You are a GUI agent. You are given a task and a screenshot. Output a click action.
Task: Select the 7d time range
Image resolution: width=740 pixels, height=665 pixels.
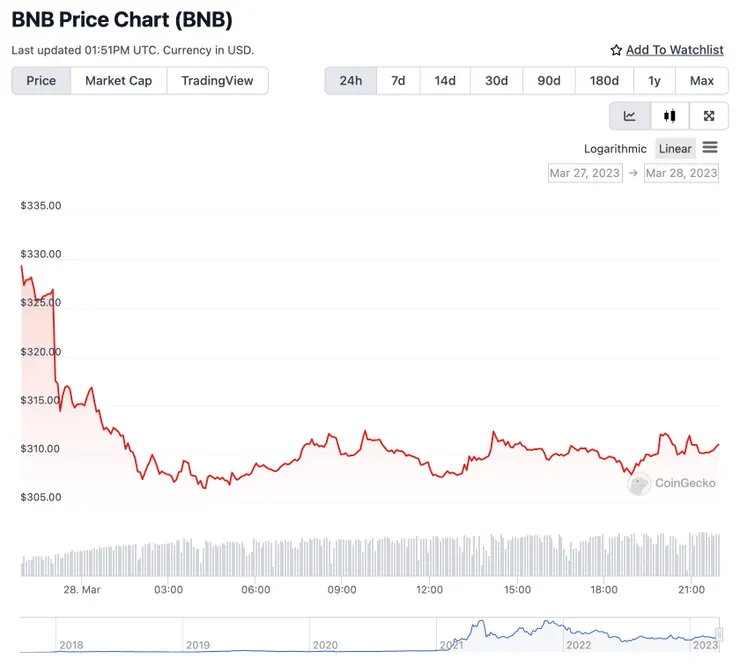point(398,81)
